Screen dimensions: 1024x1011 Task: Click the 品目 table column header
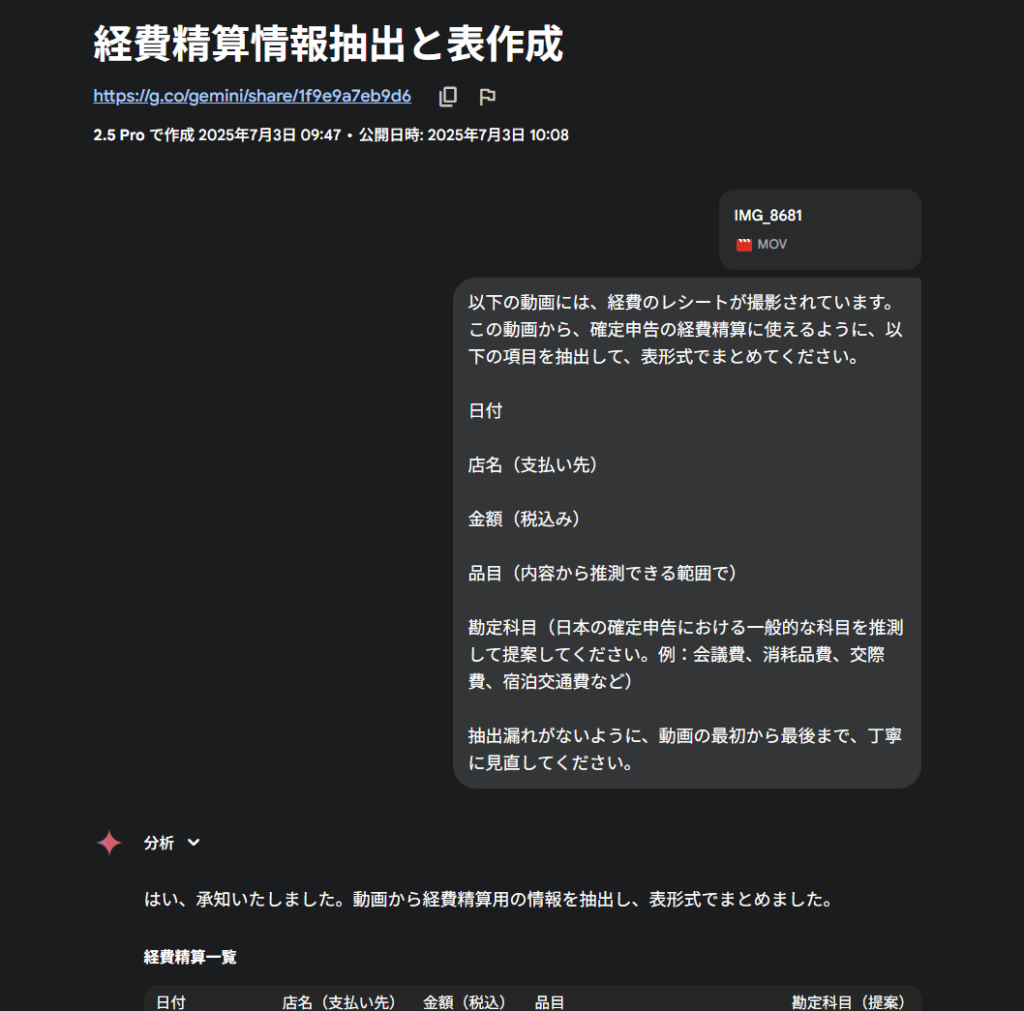click(x=549, y=1002)
